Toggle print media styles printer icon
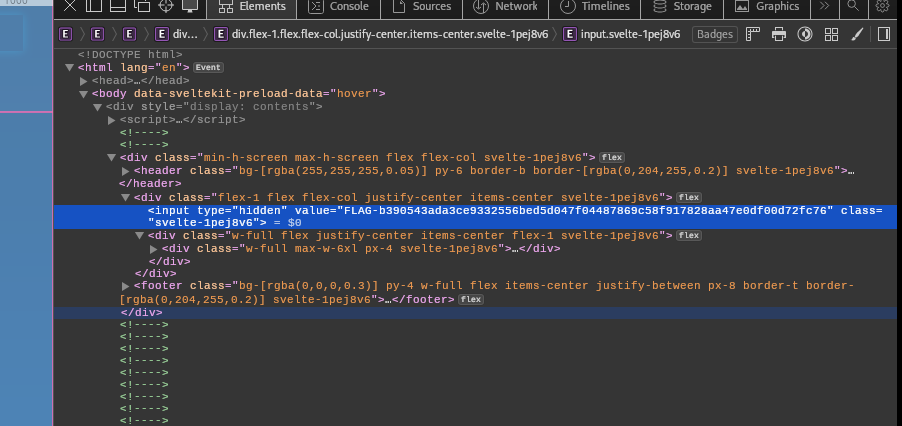 pyautogui.click(x=778, y=34)
